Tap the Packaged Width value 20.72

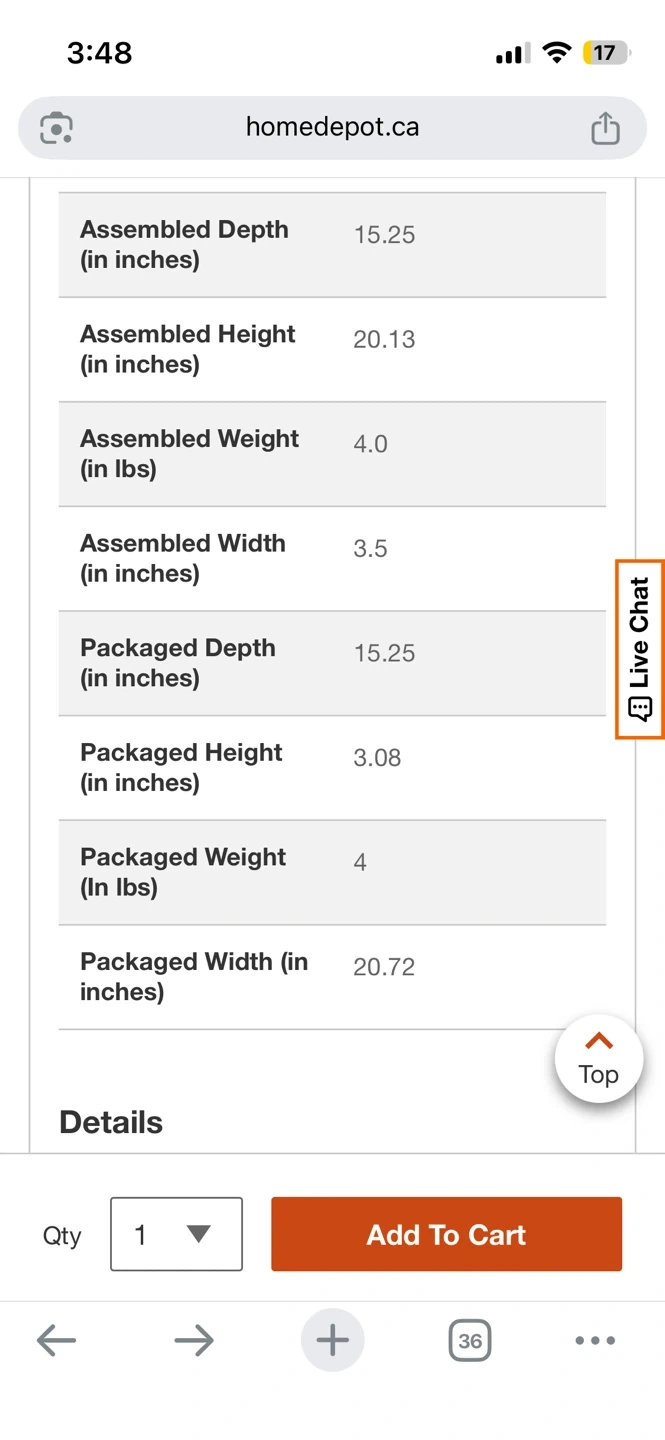pos(384,967)
